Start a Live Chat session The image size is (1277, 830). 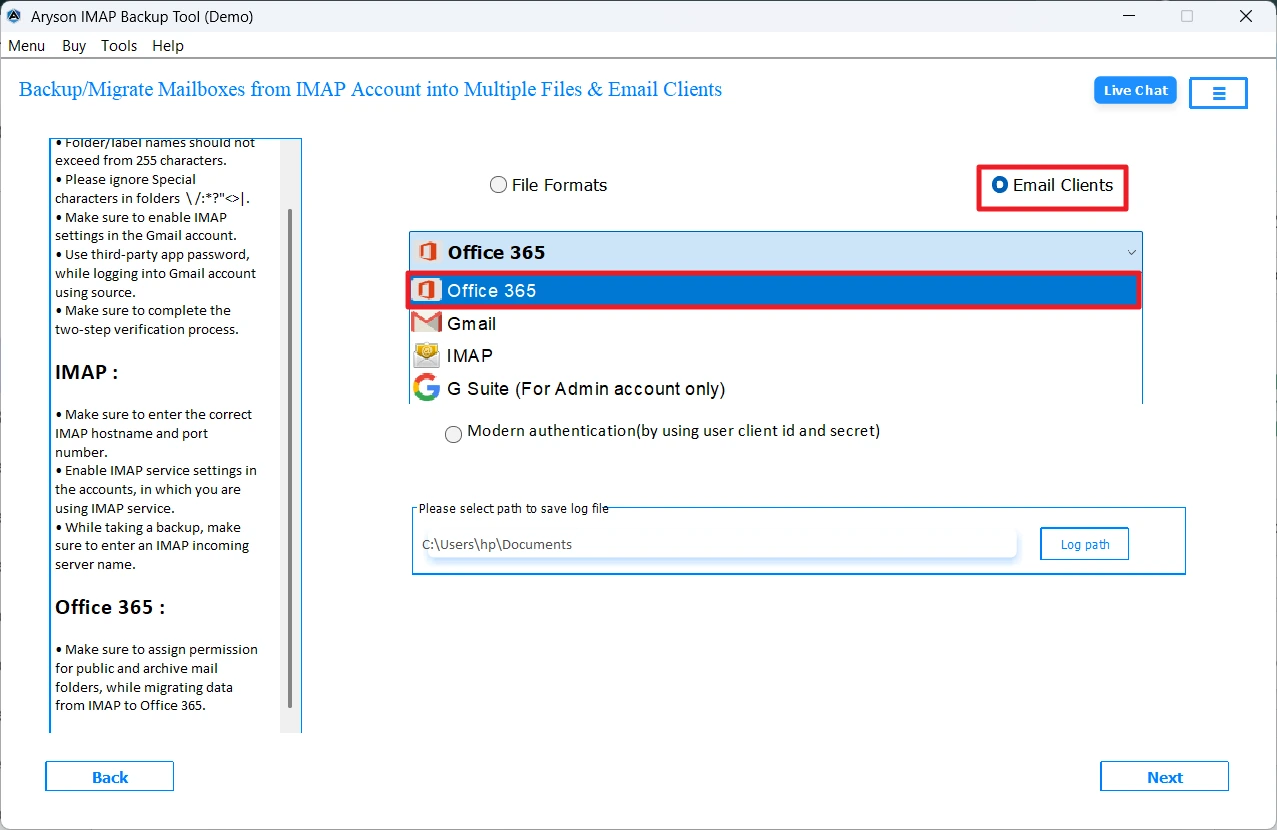point(1136,90)
